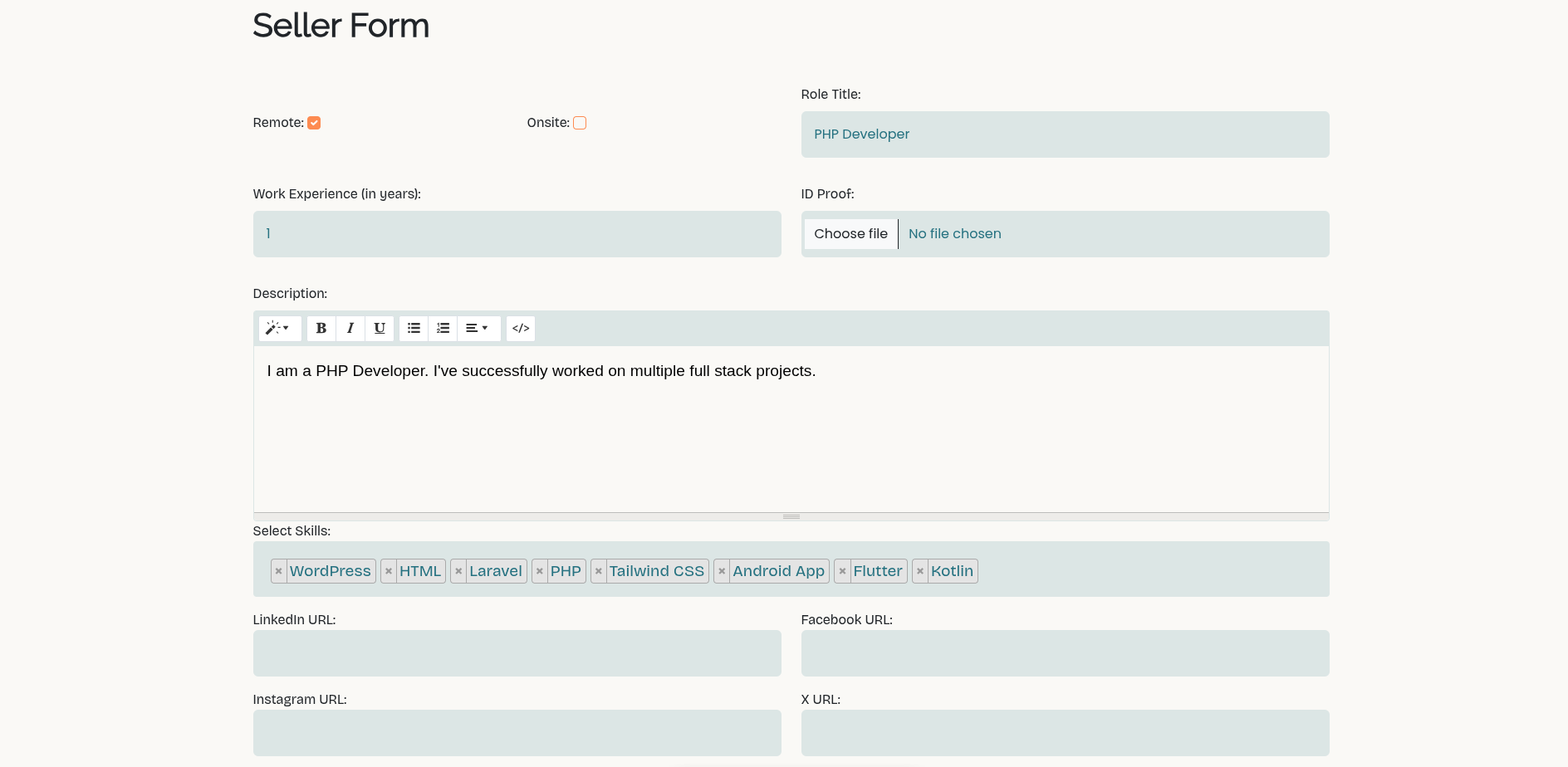Click Choose file for ID Proof
The width and height of the screenshot is (1568, 767).
coord(850,234)
